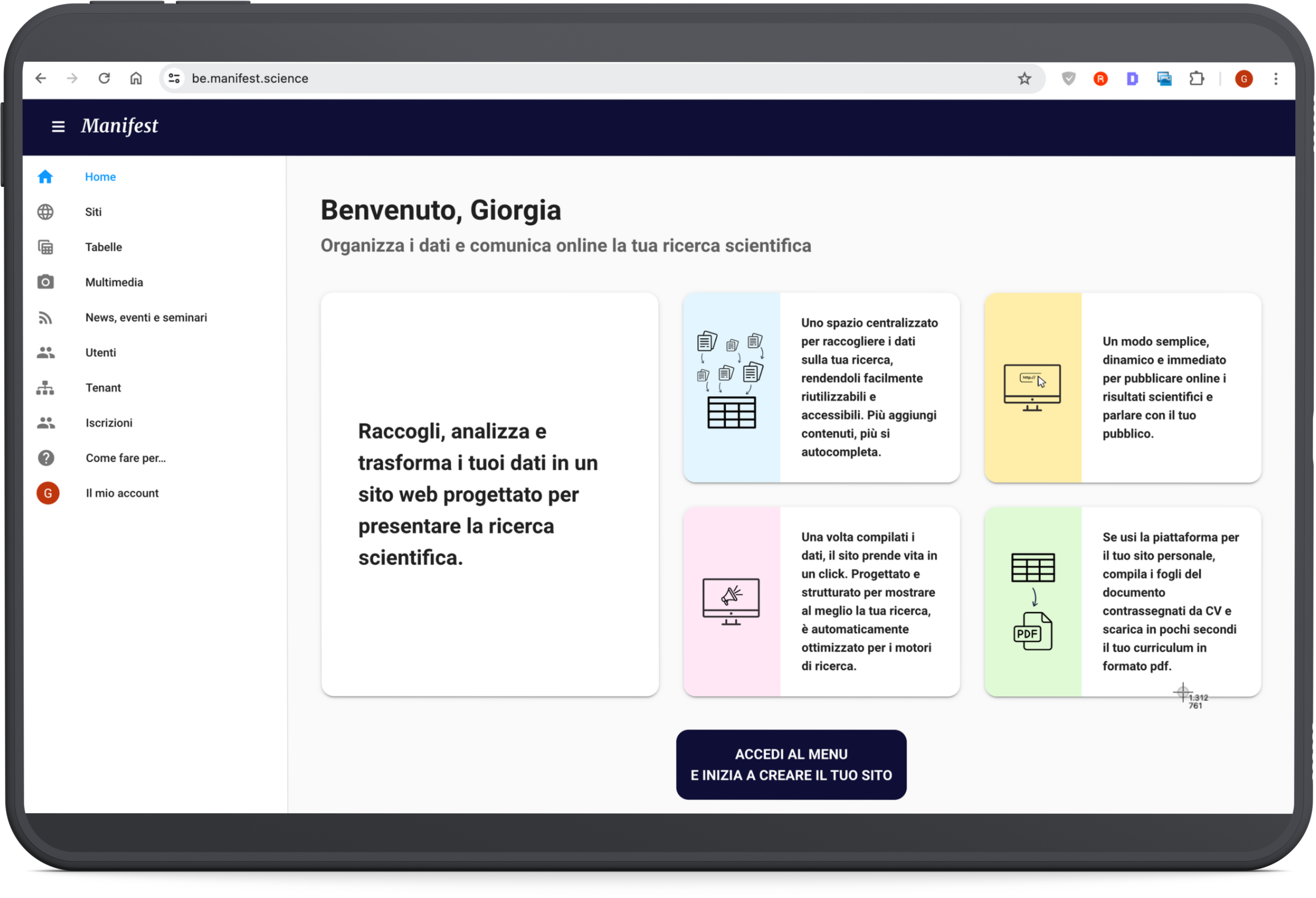Click the Multimedia camera icon
This screenshot has height=898, width=1316.
pyautogui.click(x=45, y=282)
